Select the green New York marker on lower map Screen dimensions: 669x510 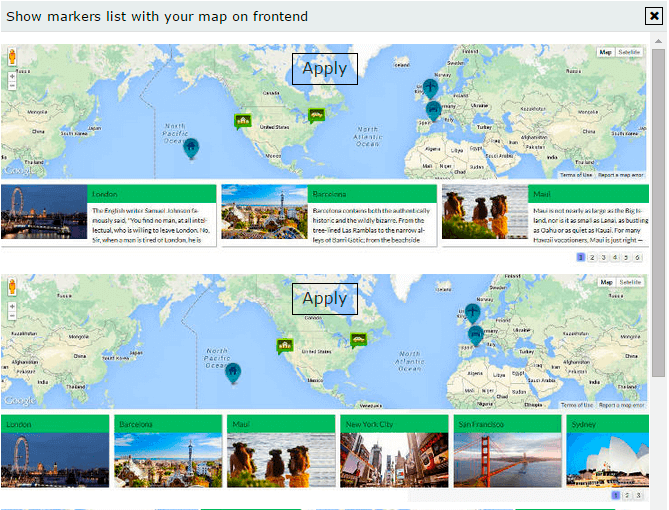tap(358, 339)
